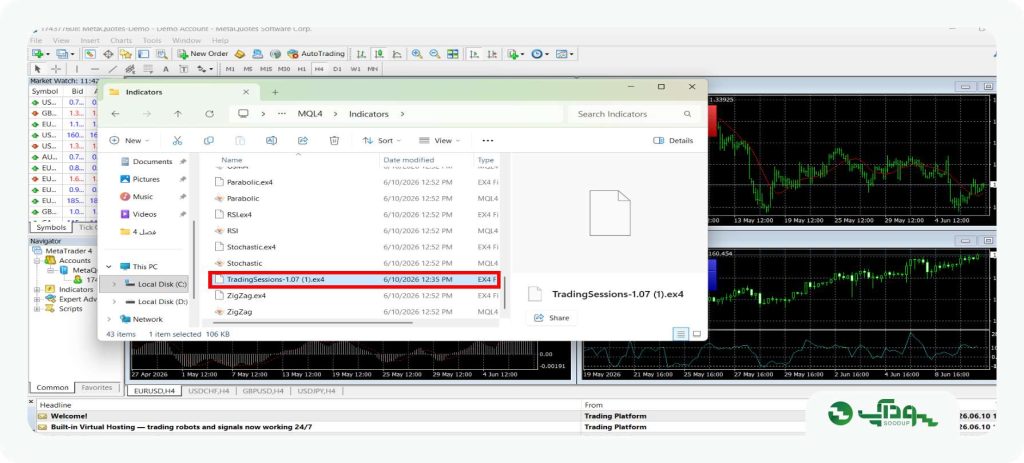Open the File menu in MetaTrader
The width and height of the screenshot is (1024, 463).
(36, 40)
